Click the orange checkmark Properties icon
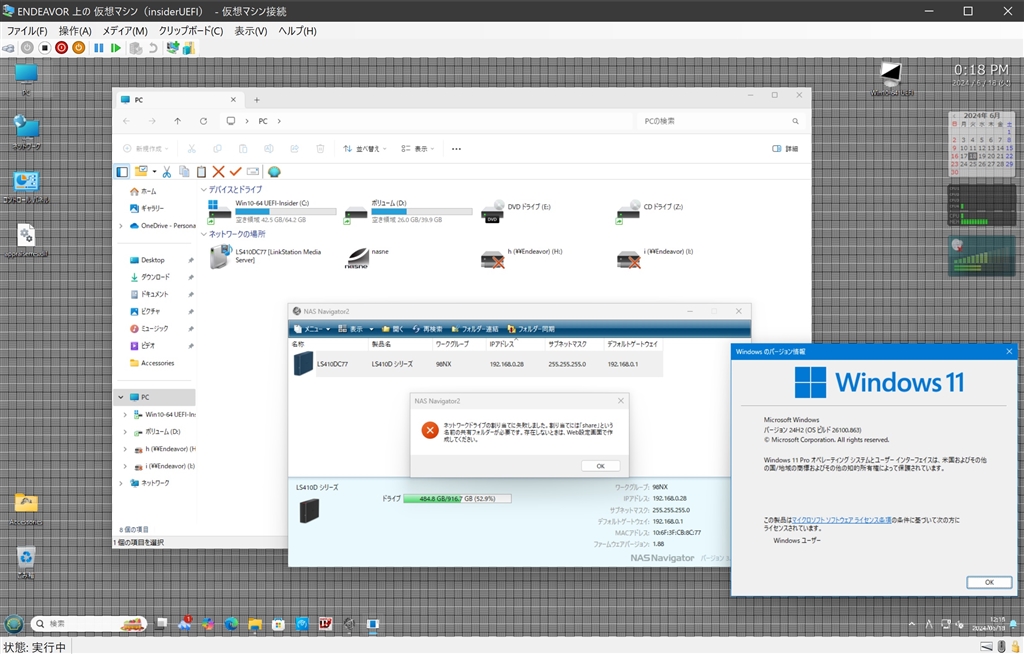Viewport: 1024px width, 654px height. pos(235,172)
